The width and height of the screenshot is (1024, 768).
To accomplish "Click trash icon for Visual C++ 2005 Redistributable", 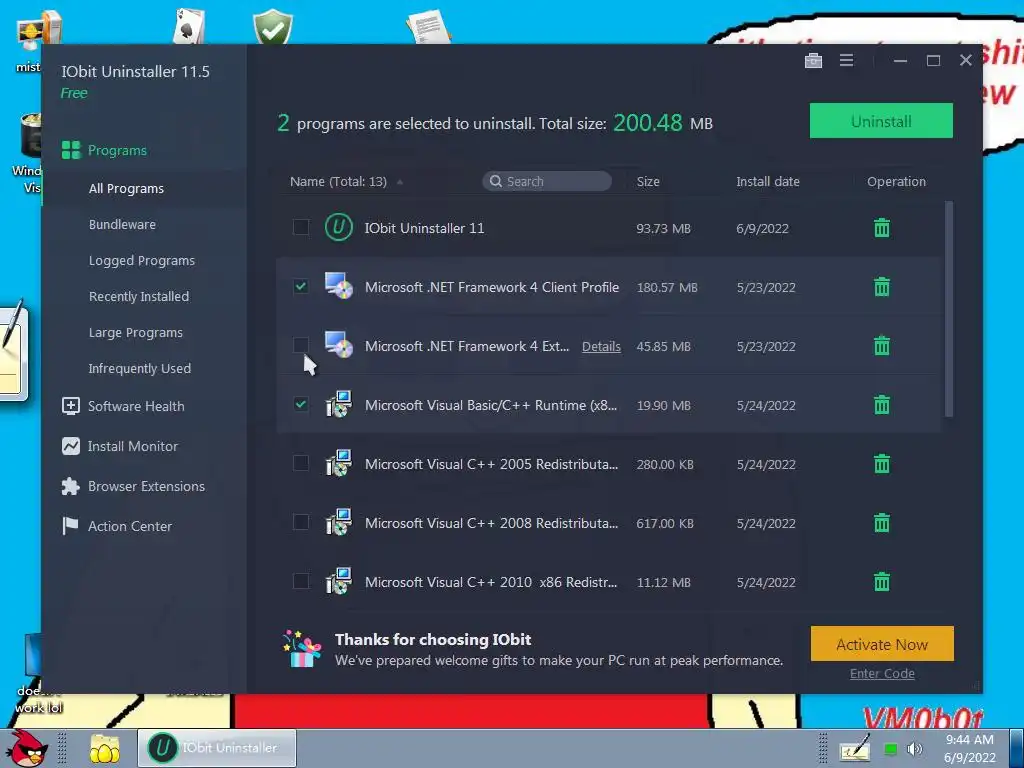I will [x=882, y=464].
